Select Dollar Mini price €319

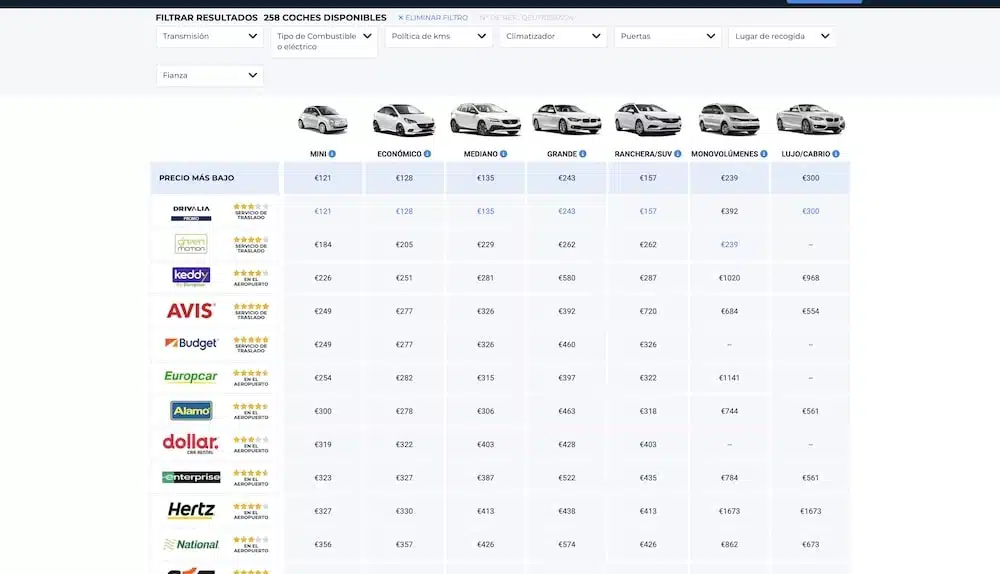tap(323, 445)
